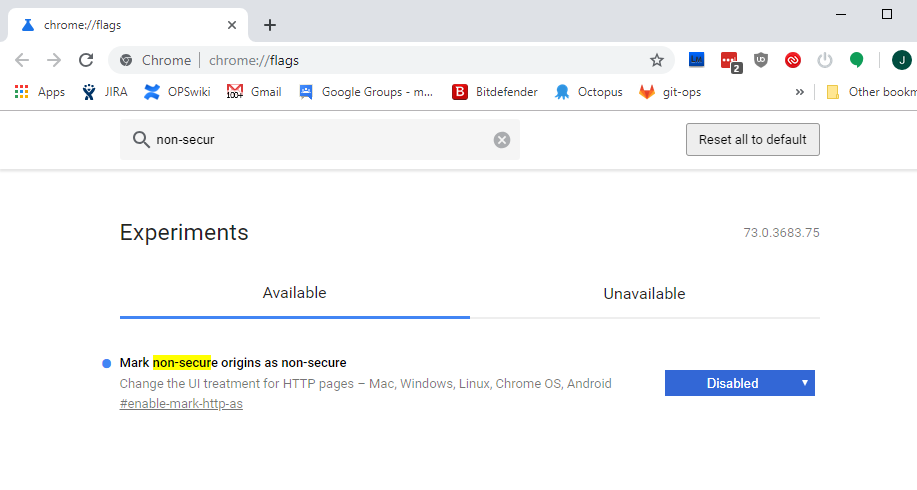
Task: Switch to the Unavailable tab
Action: click(644, 294)
